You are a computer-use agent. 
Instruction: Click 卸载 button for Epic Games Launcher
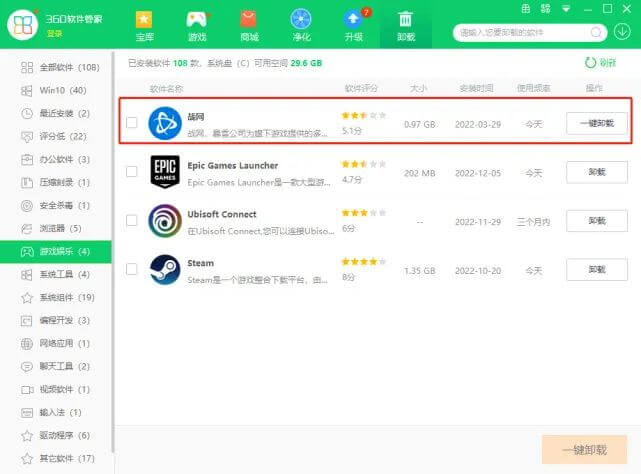click(597, 172)
